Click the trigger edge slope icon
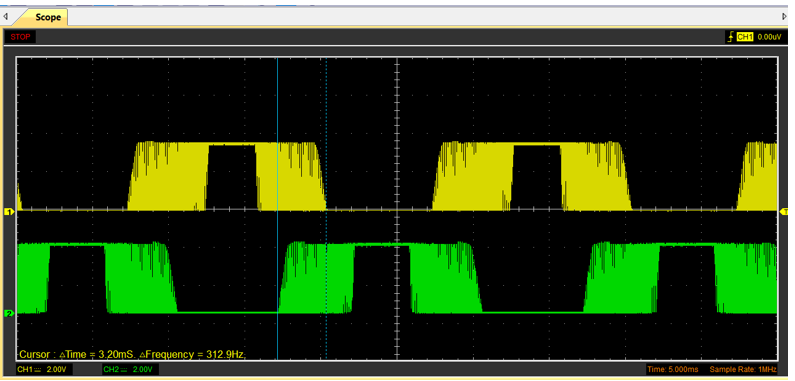 pos(731,37)
